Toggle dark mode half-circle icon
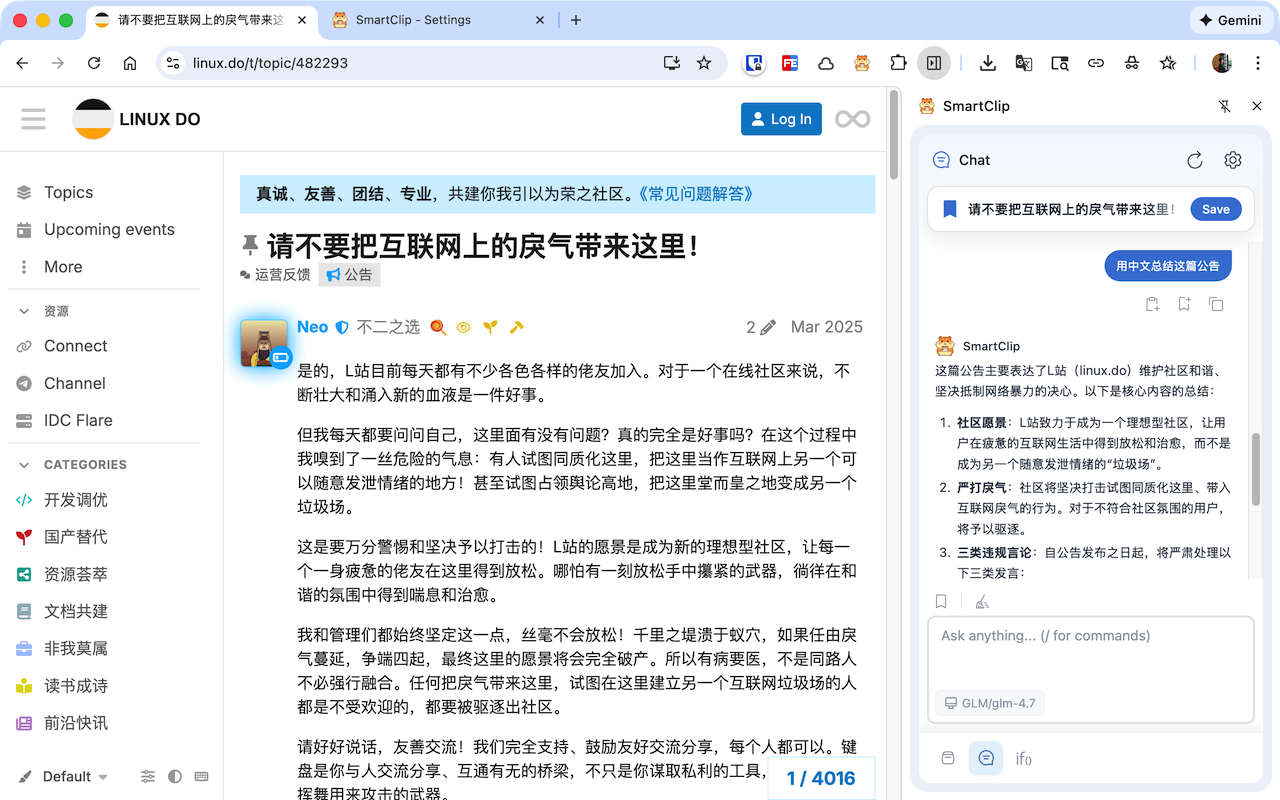Screen dimensions: 1280x800 pyautogui.click(x=175, y=776)
